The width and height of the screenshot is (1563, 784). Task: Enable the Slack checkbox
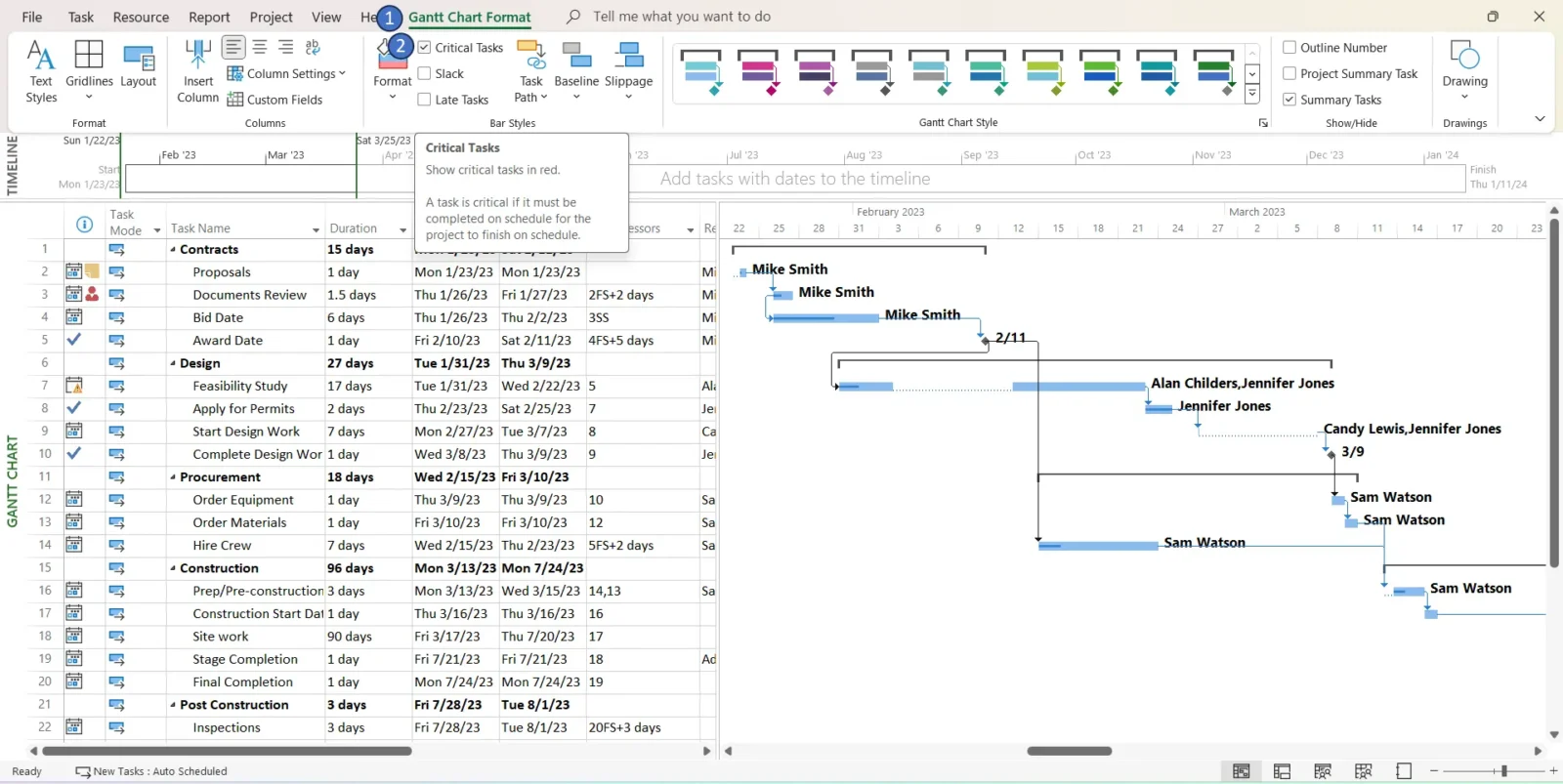[x=425, y=73]
